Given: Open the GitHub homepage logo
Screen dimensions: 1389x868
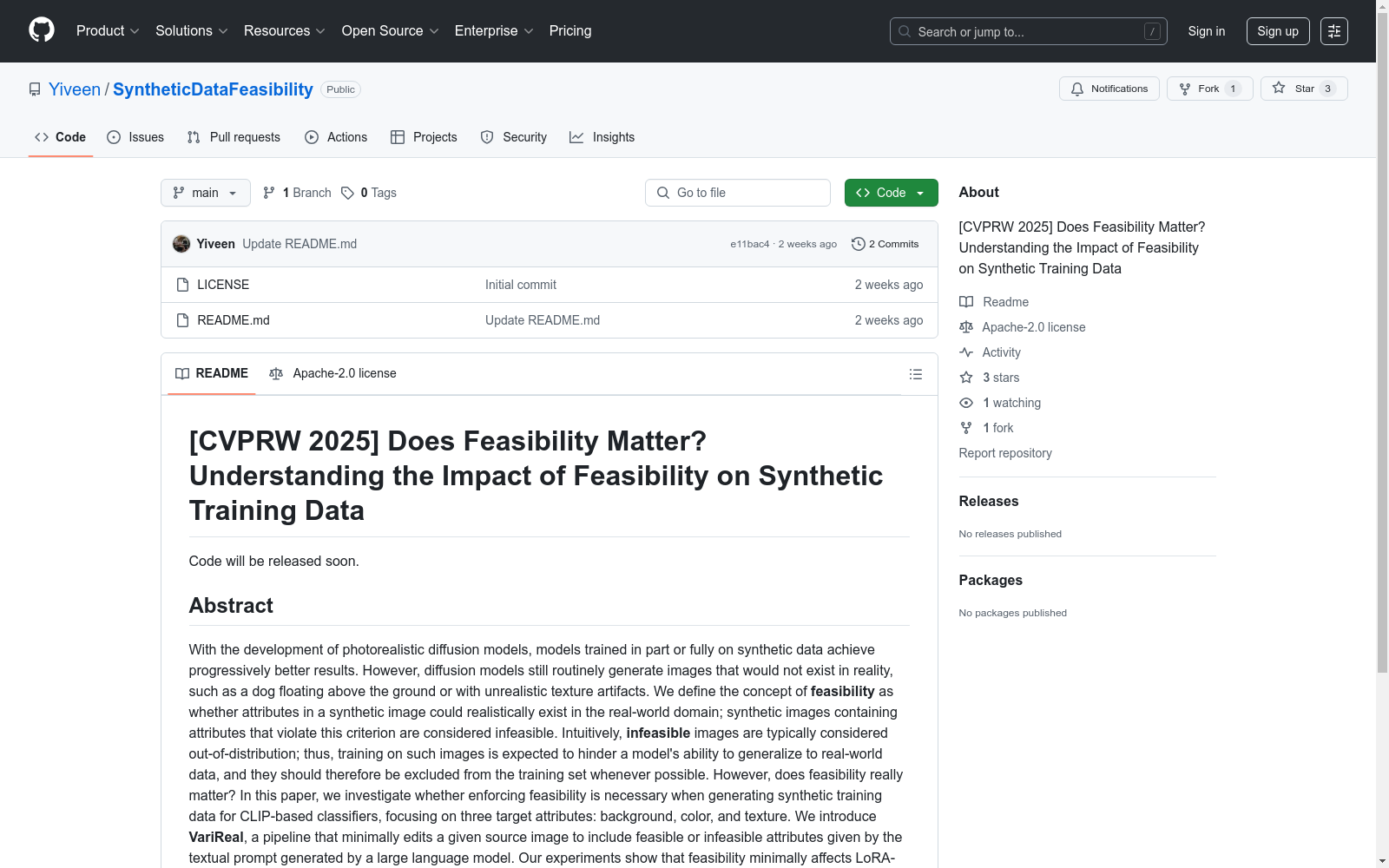Looking at the screenshot, I should click(x=42, y=30).
